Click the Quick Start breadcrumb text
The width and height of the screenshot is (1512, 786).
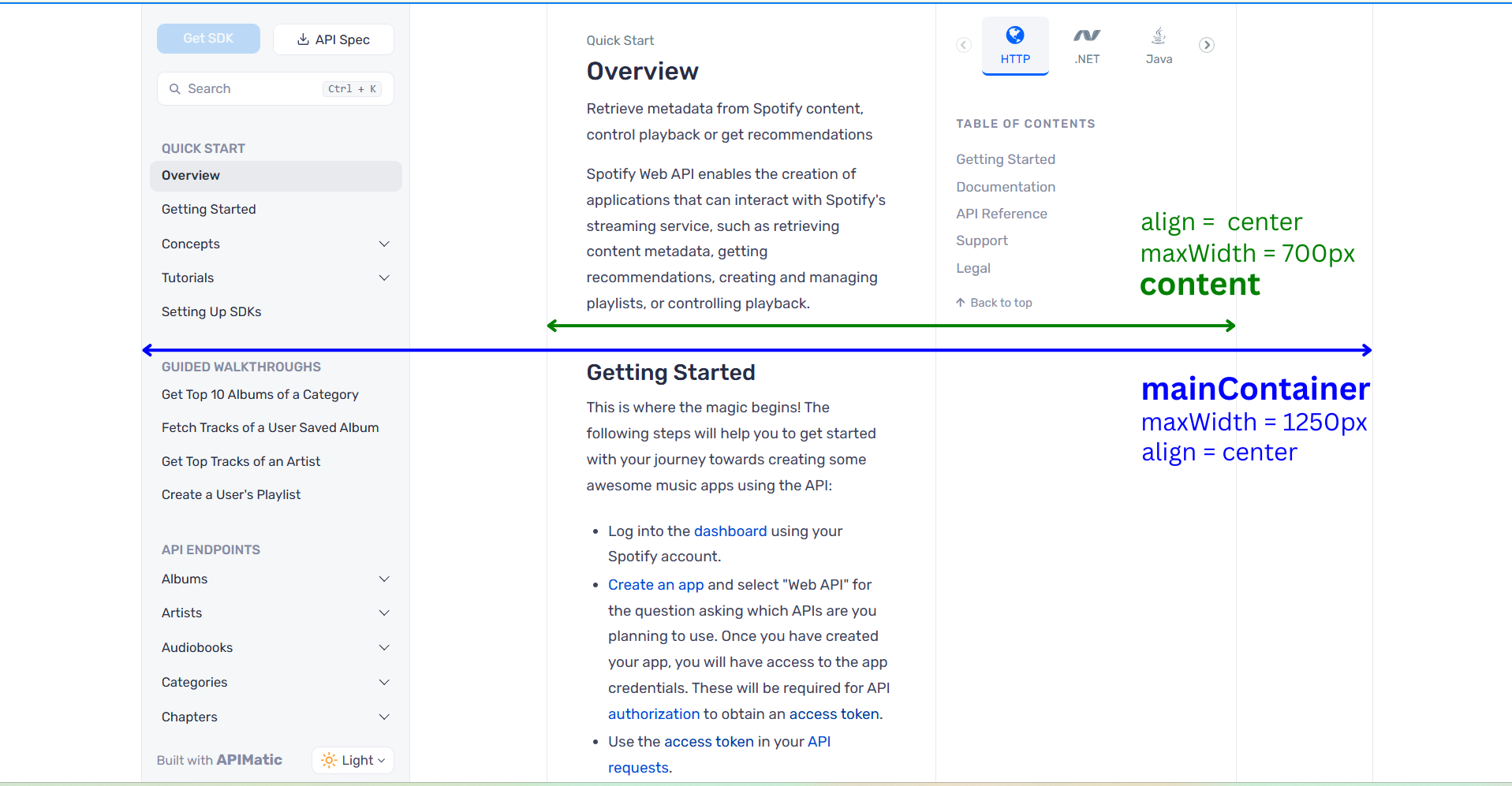point(620,40)
